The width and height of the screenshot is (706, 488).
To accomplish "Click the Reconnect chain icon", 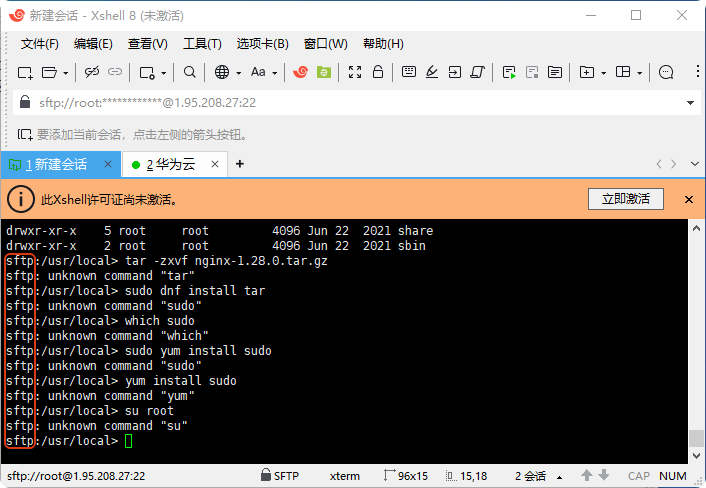I will coord(115,72).
